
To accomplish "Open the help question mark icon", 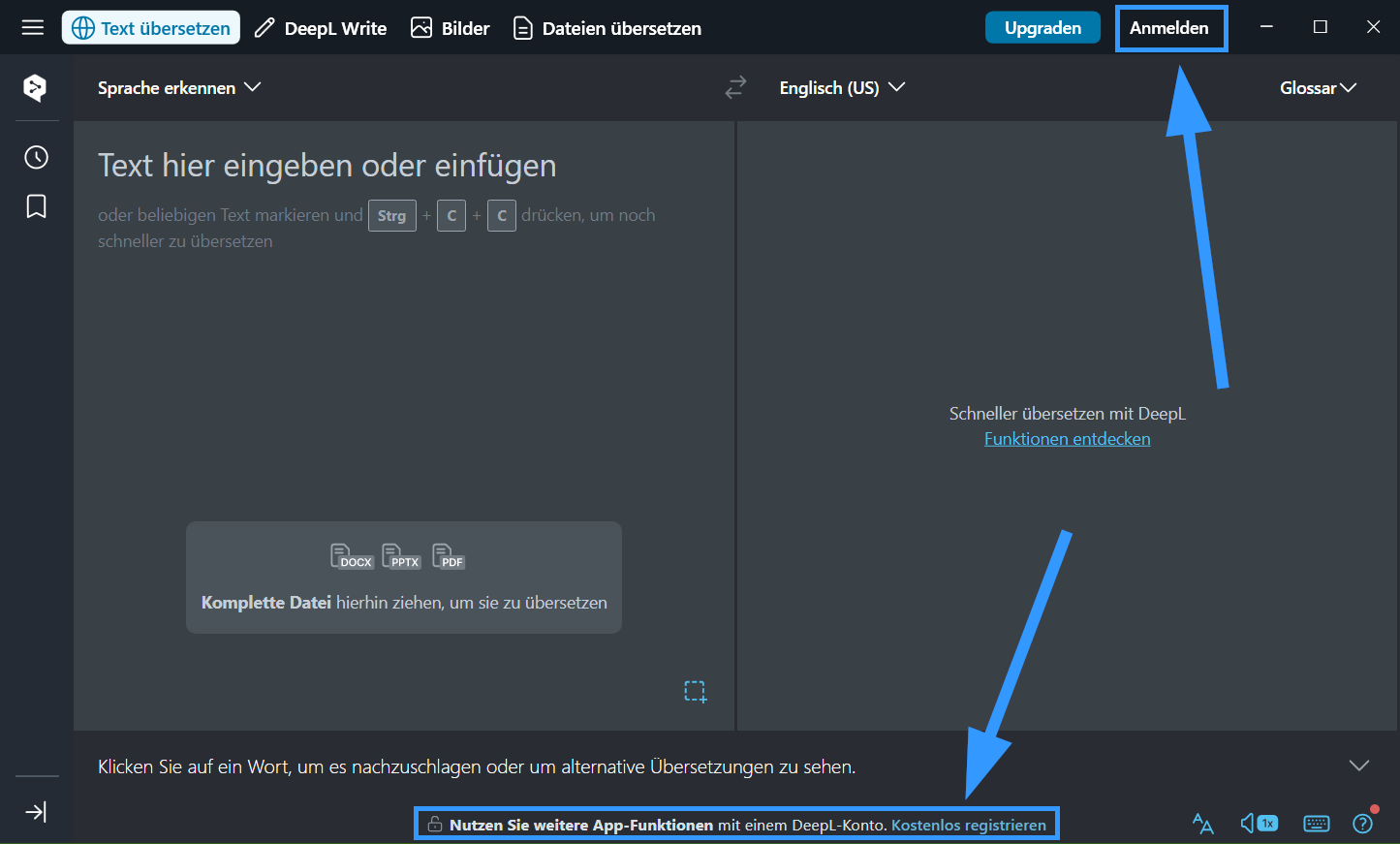I will (1363, 824).
